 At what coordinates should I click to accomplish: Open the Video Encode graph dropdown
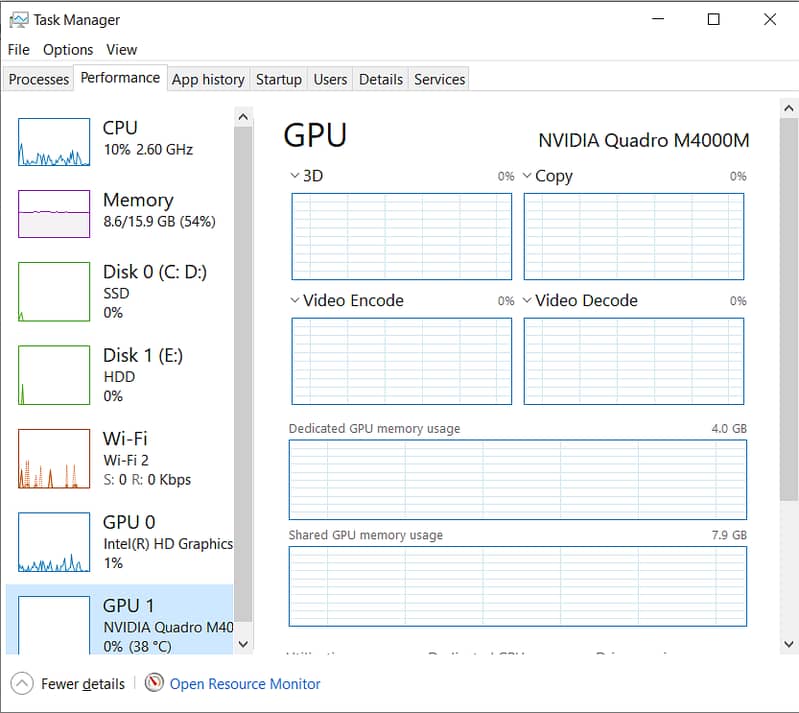(295, 300)
